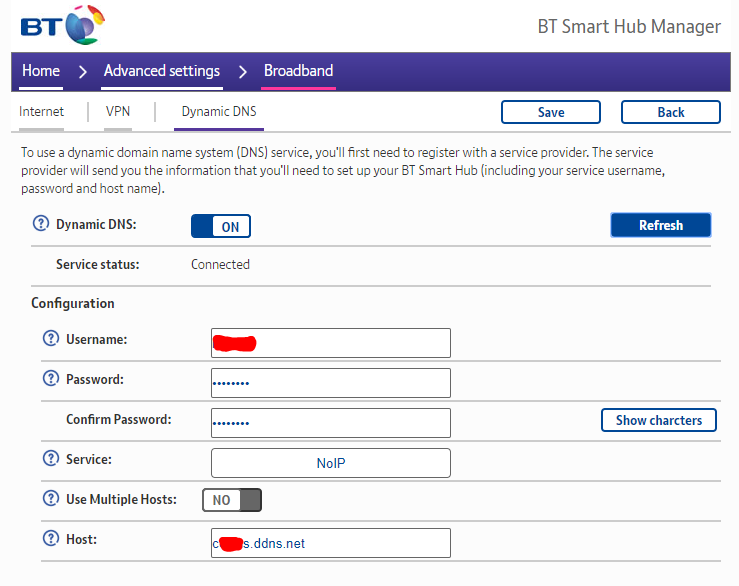Select the Dynamic DNS tab
The image size is (739, 586).
[x=218, y=112]
